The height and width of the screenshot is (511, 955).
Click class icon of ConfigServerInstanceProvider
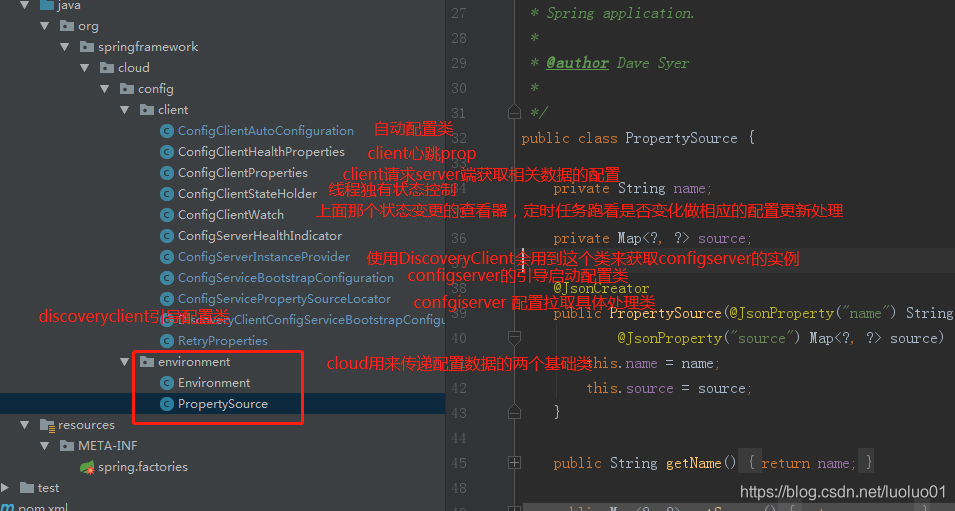coord(167,257)
